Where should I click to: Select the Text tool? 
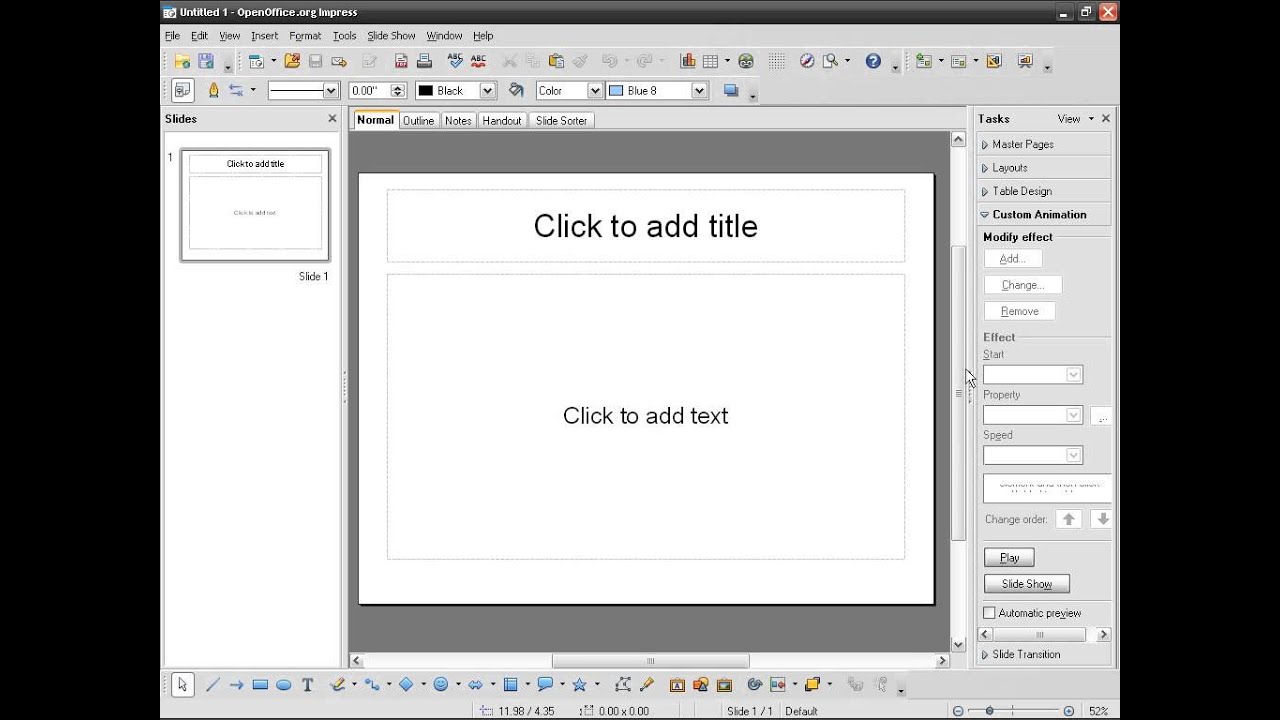[308, 685]
